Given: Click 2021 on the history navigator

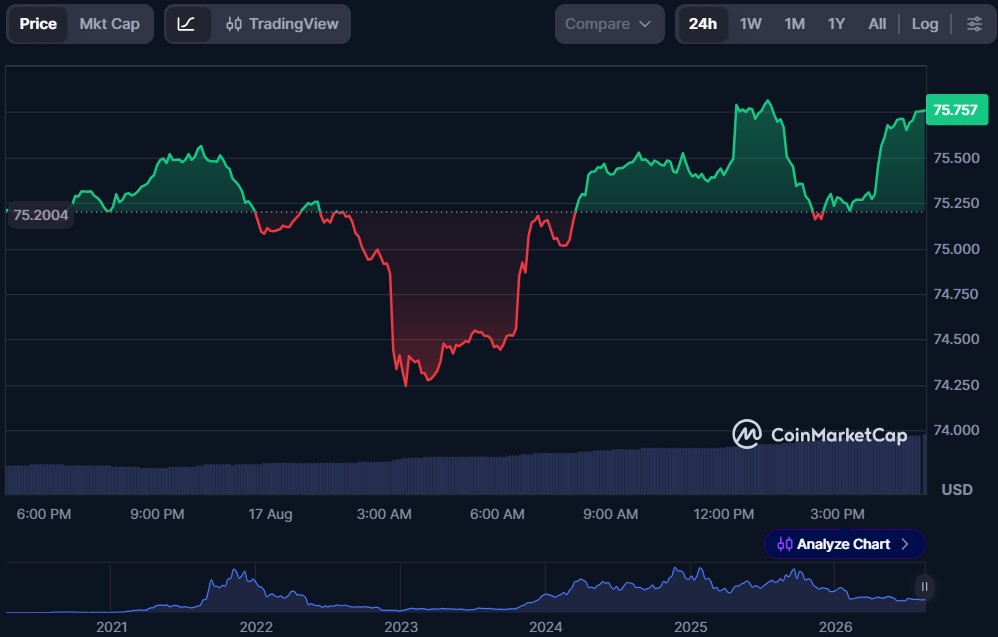Looking at the screenshot, I should coord(111,627).
